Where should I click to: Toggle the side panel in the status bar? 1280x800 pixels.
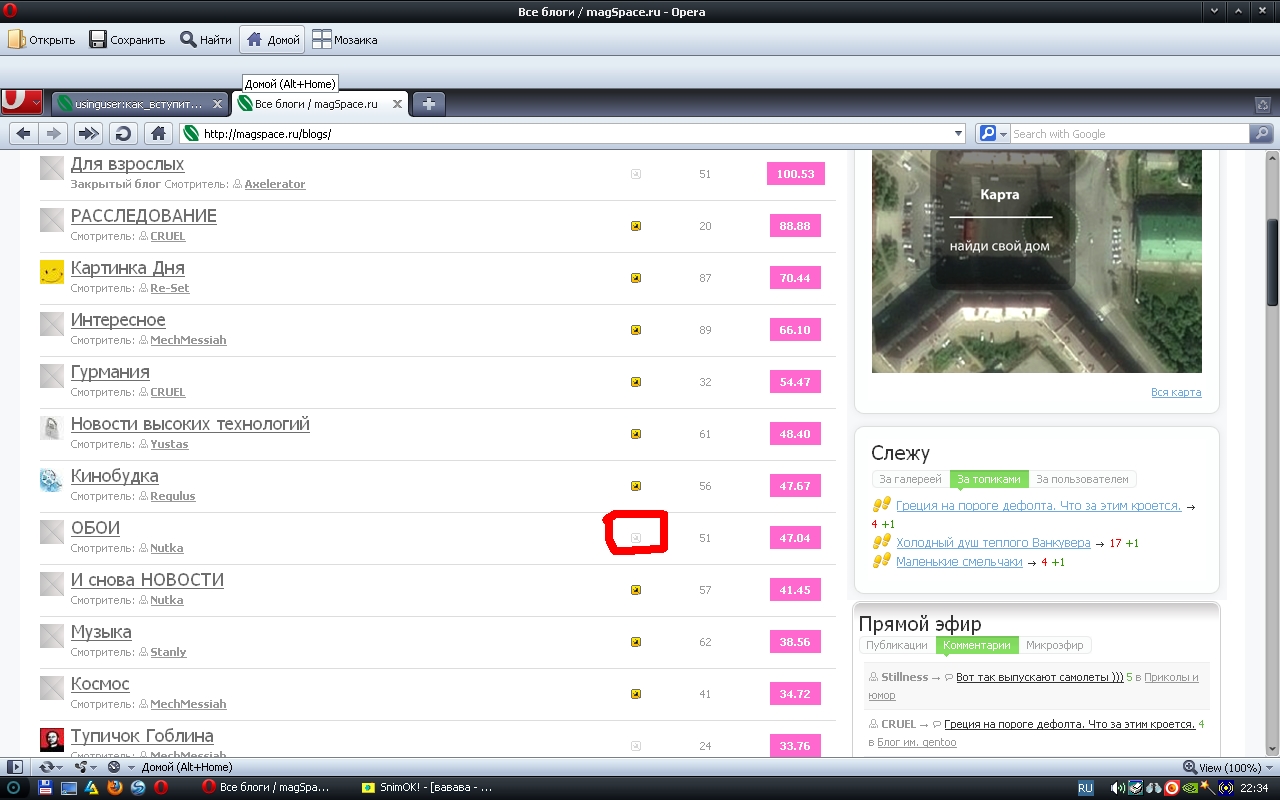pyautogui.click(x=14, y=767)
